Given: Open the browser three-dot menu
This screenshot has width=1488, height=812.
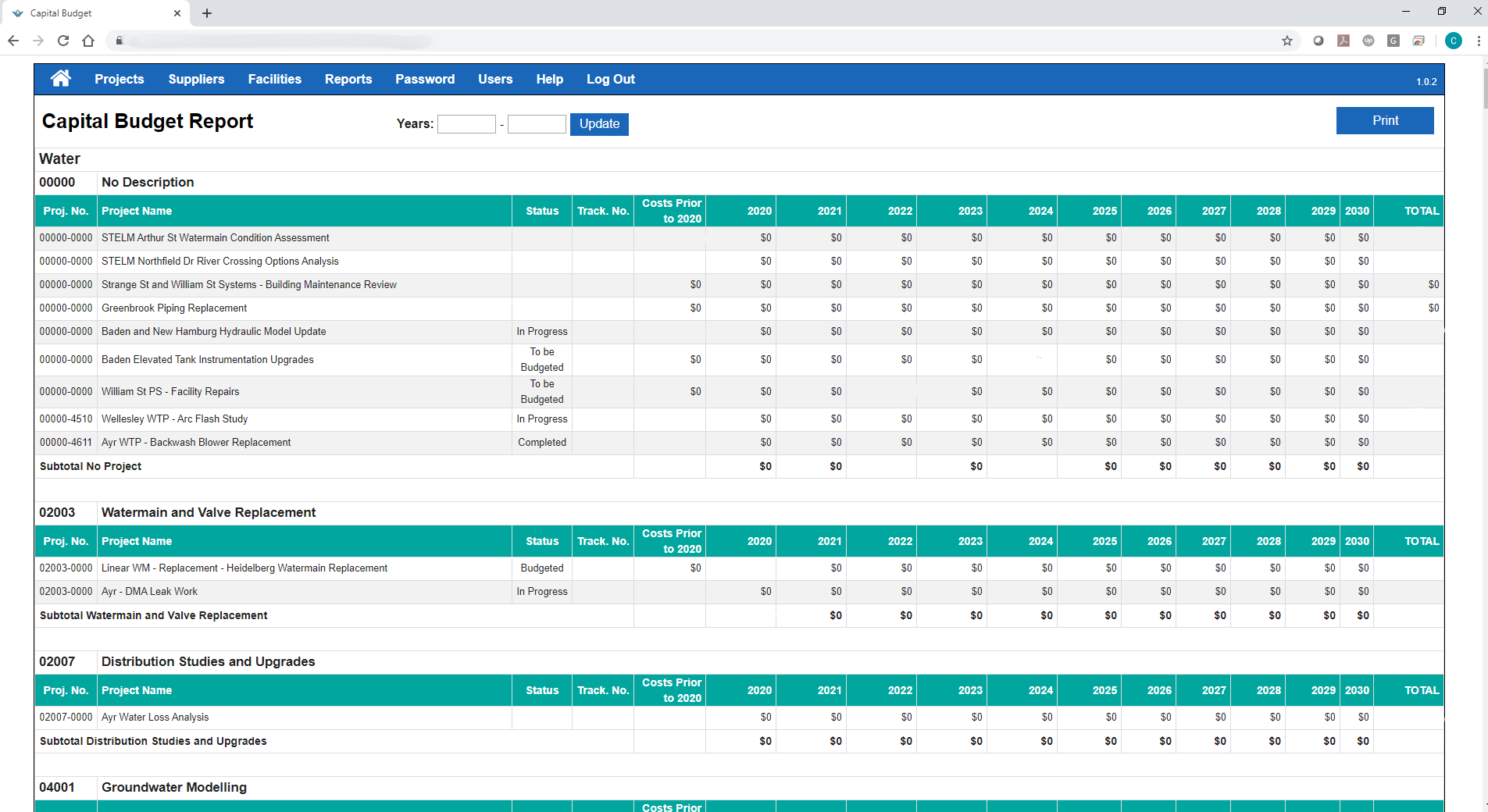Looking at the screenshot, I should pyautogui.click(x=1479, y=41).
